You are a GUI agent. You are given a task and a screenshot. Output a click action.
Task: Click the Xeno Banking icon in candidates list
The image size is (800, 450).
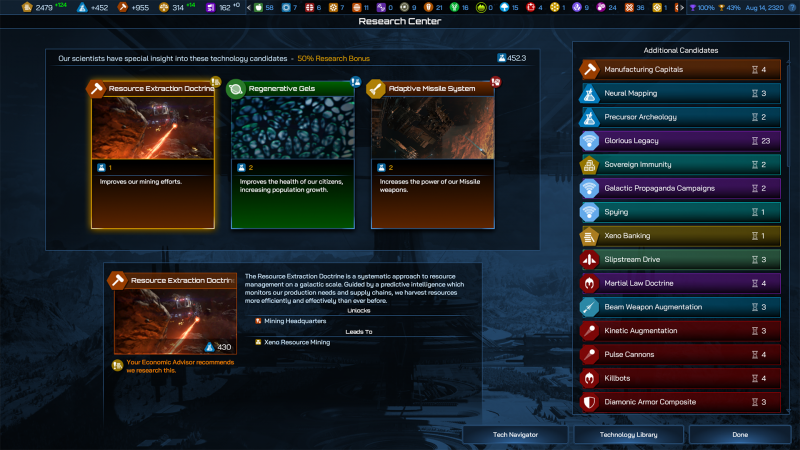(590, 236)
